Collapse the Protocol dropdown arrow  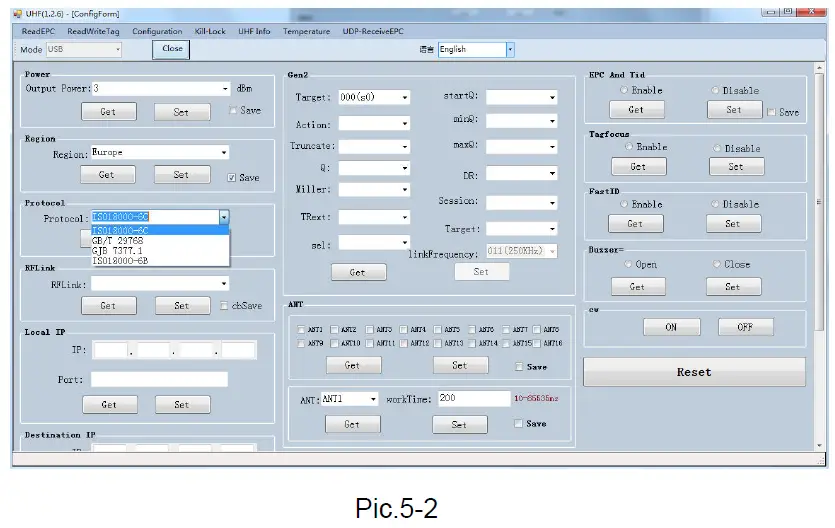224,217
